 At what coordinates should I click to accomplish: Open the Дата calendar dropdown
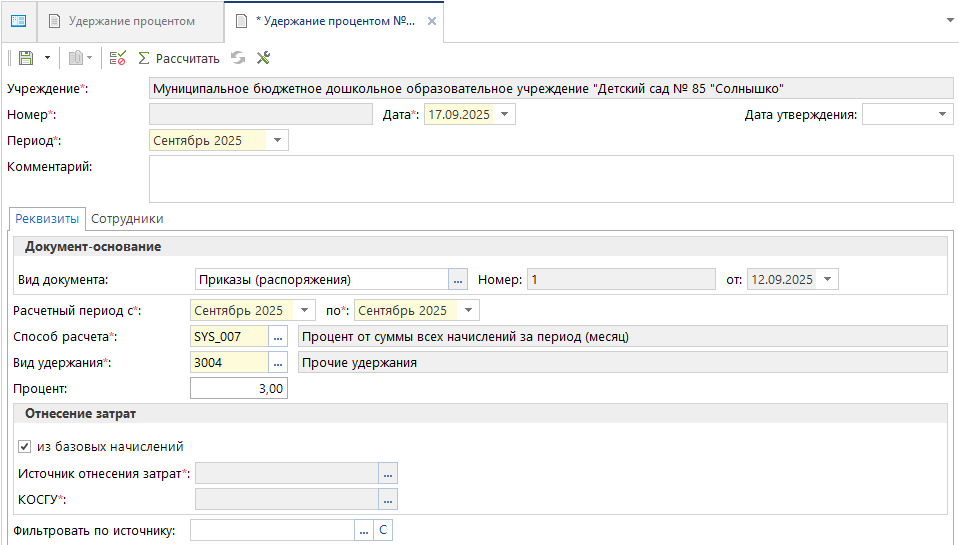click(505, 115)
